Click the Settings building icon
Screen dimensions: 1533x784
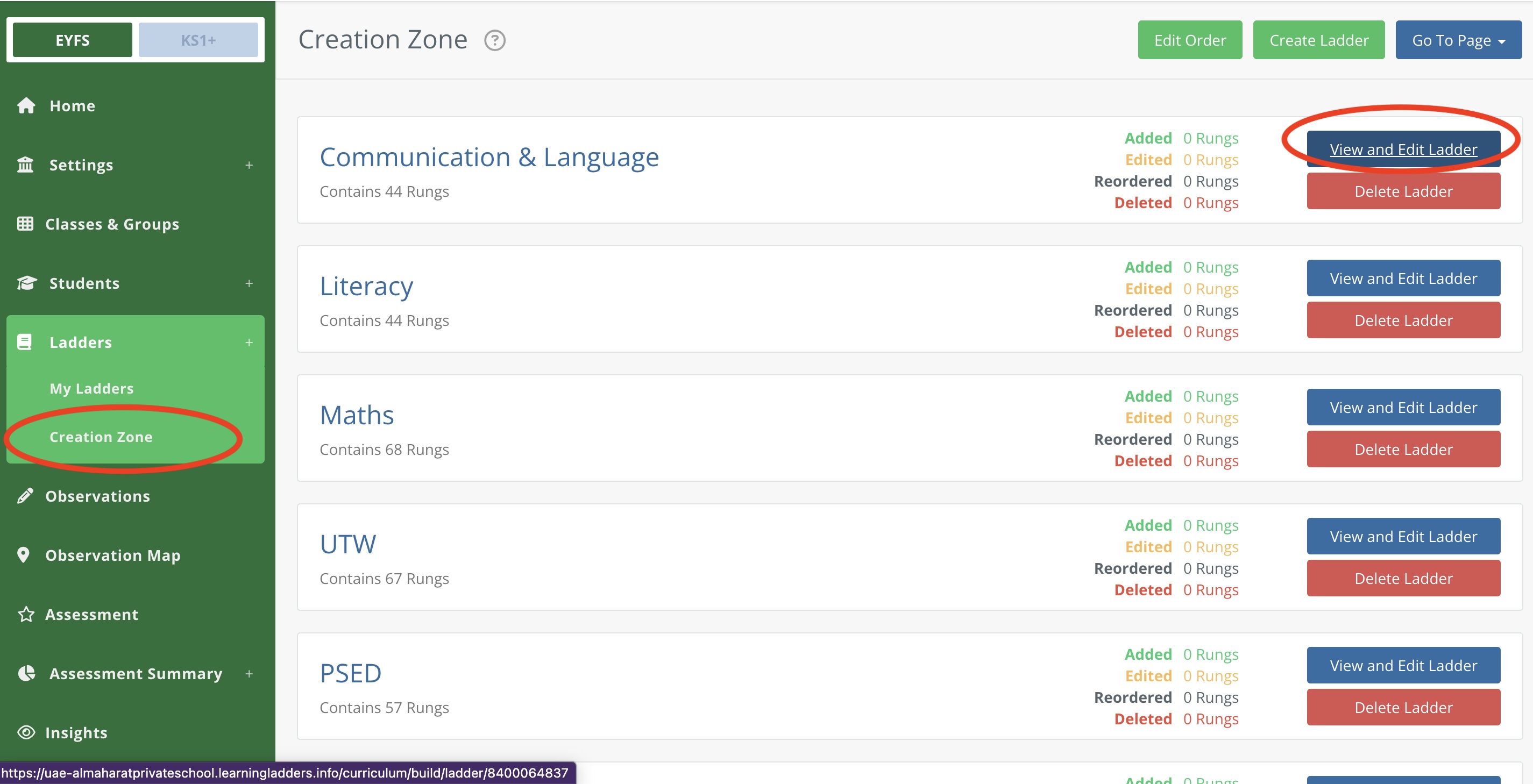(x=25, y=165)
